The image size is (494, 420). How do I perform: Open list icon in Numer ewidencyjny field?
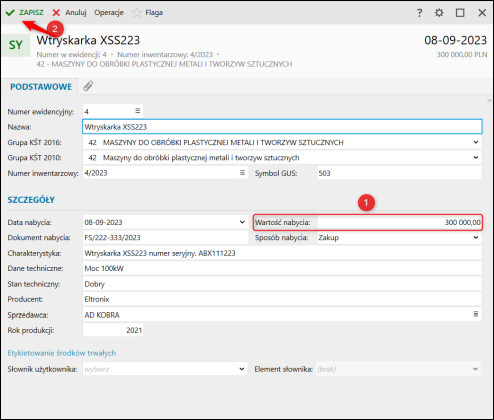coord(138,111)
